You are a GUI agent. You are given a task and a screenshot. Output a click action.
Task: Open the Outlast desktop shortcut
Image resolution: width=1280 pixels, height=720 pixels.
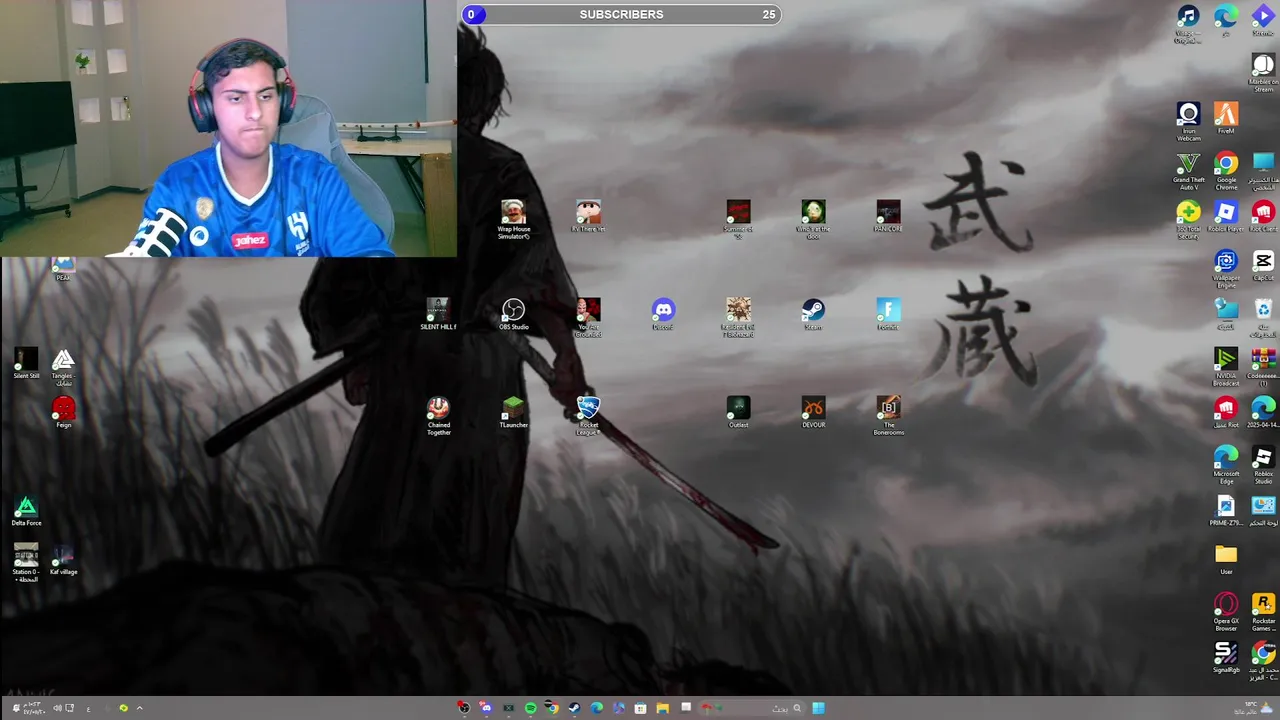click(x=738, y=412)
